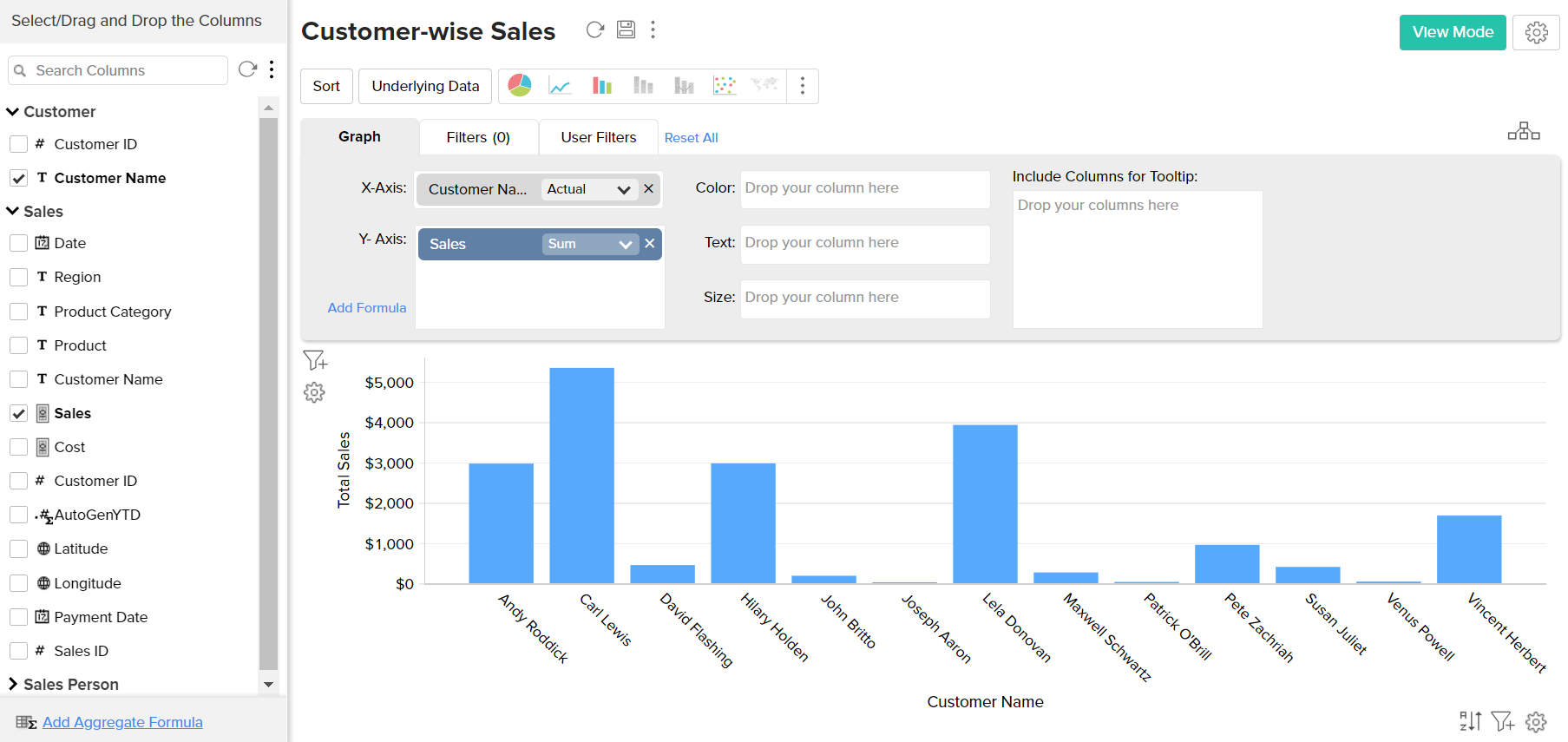Viewport: 1568px width, 742px height.
Task: Switch to line chart type icon
Action: (x=560, y=85)
